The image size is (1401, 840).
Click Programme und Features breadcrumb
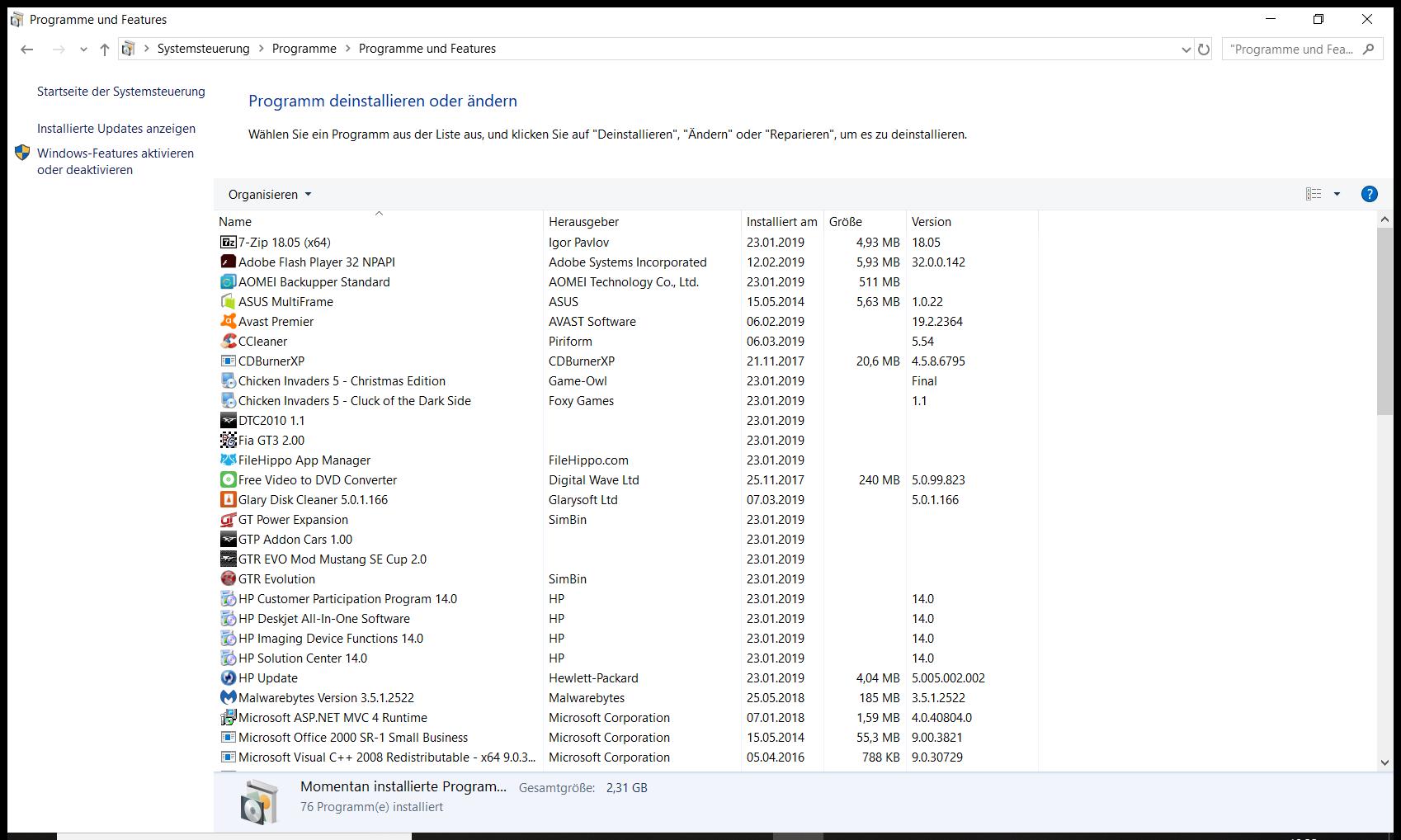[427, 49]
